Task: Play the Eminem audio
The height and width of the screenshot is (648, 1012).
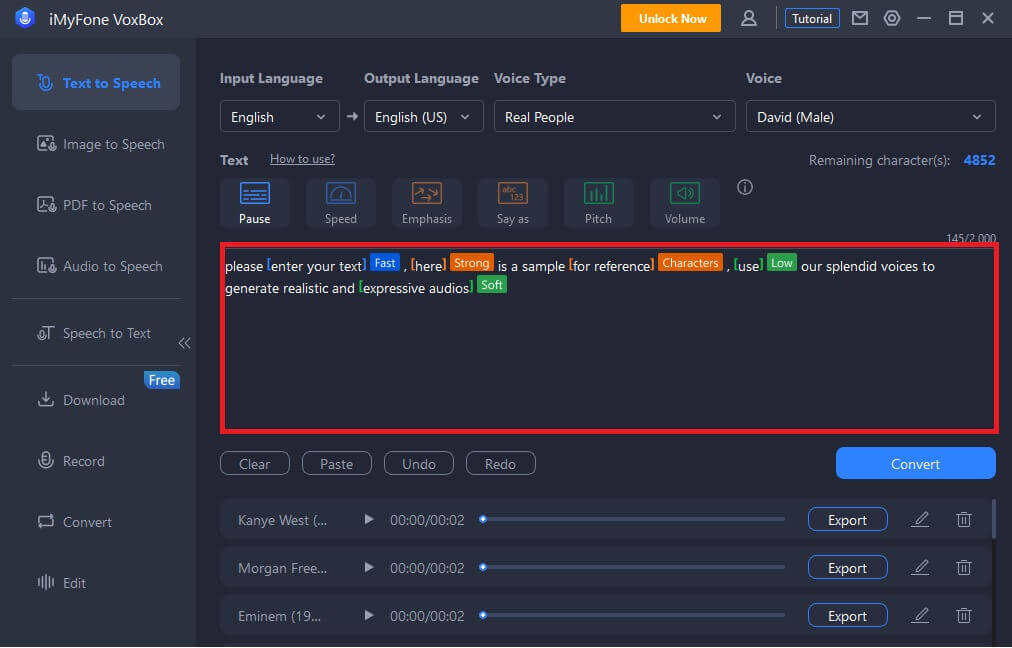Action: click(369, 615)
